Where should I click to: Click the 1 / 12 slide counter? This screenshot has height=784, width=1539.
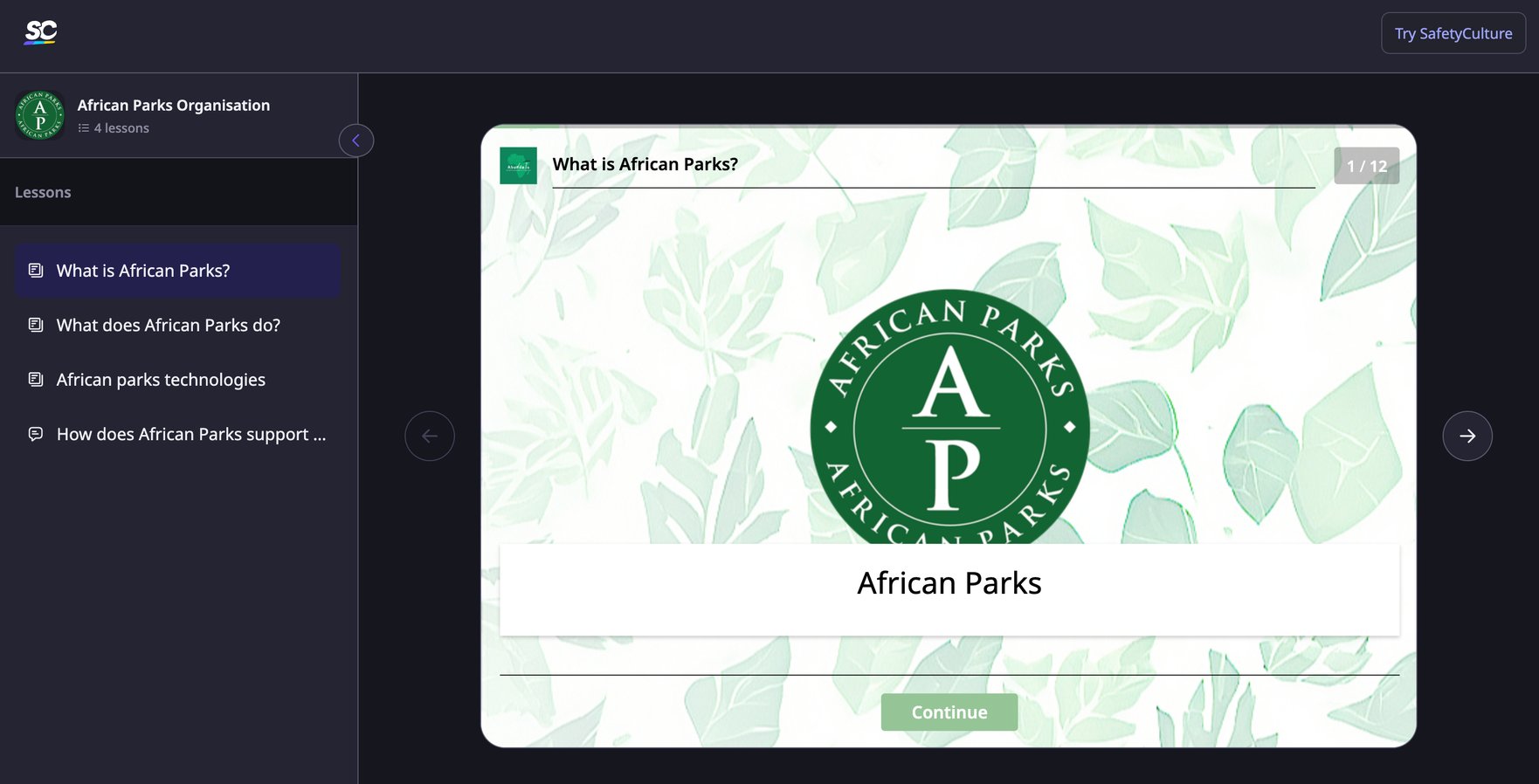tap(1367, 166)
